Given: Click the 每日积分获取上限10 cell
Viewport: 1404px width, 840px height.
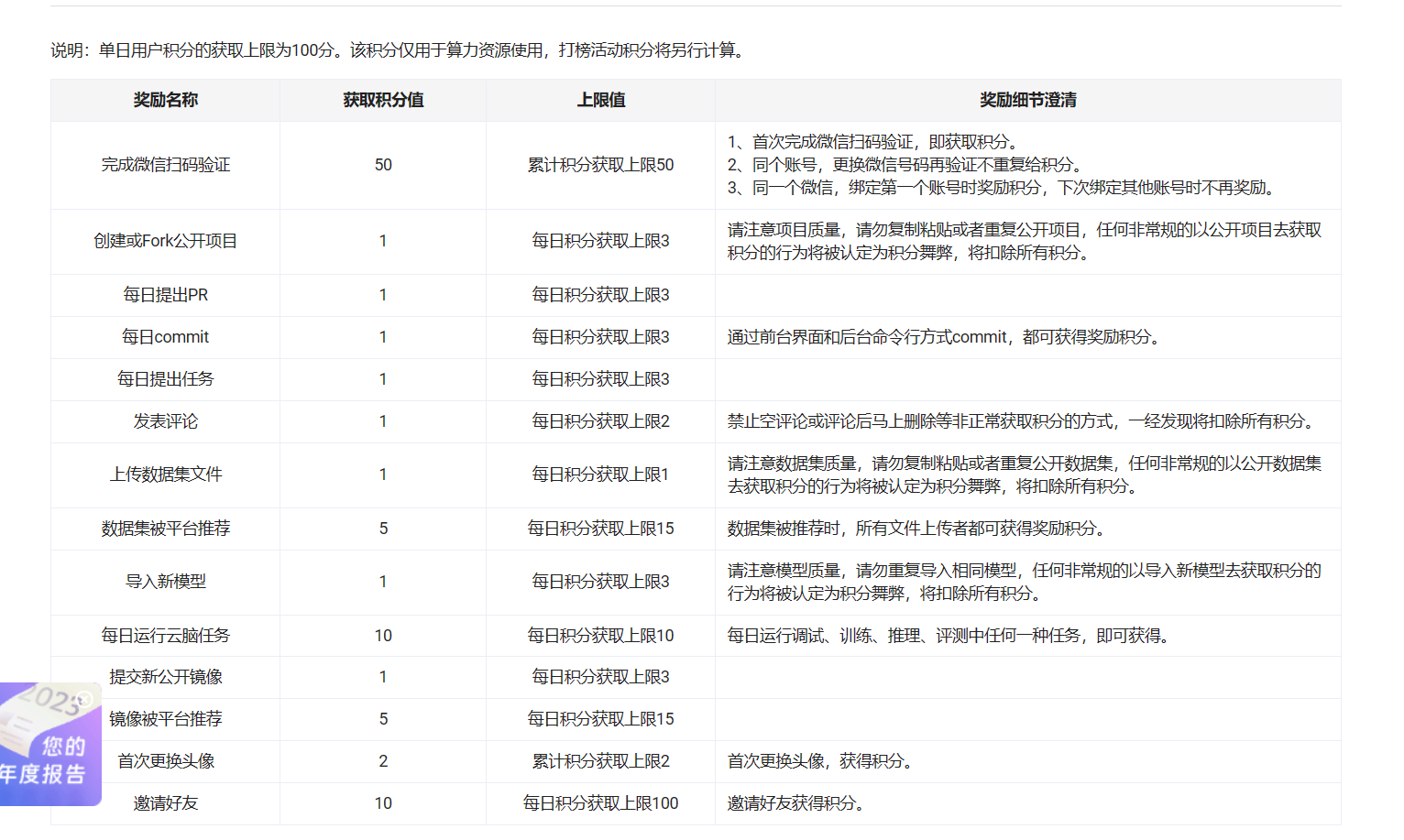Looking at the screenshot, I should pyautogui.click(x=601, y=636).
